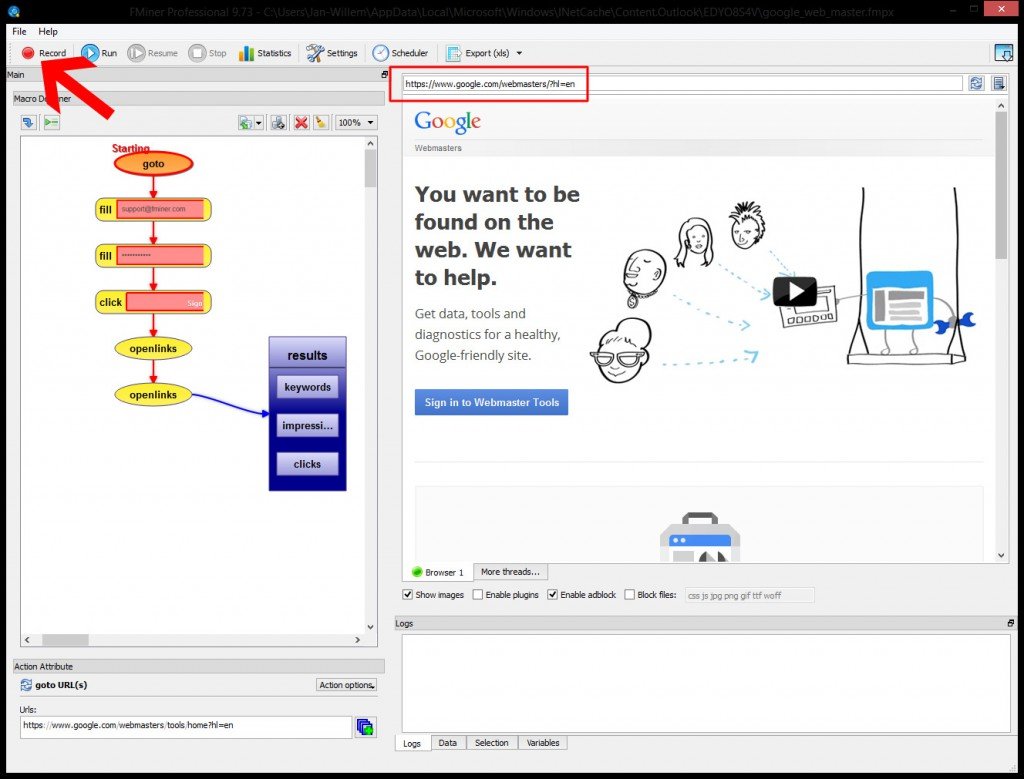Open the File menu

point(19,32)
